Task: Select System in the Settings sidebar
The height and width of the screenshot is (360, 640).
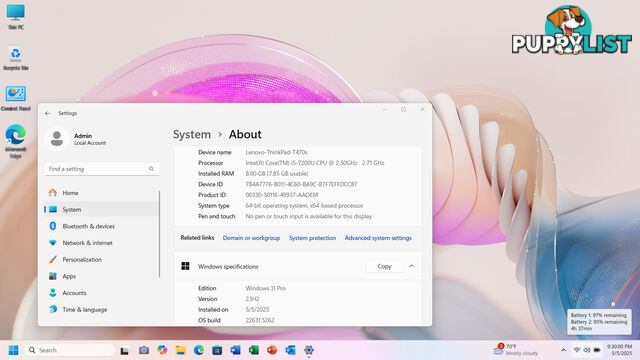Action: [102, 209]
